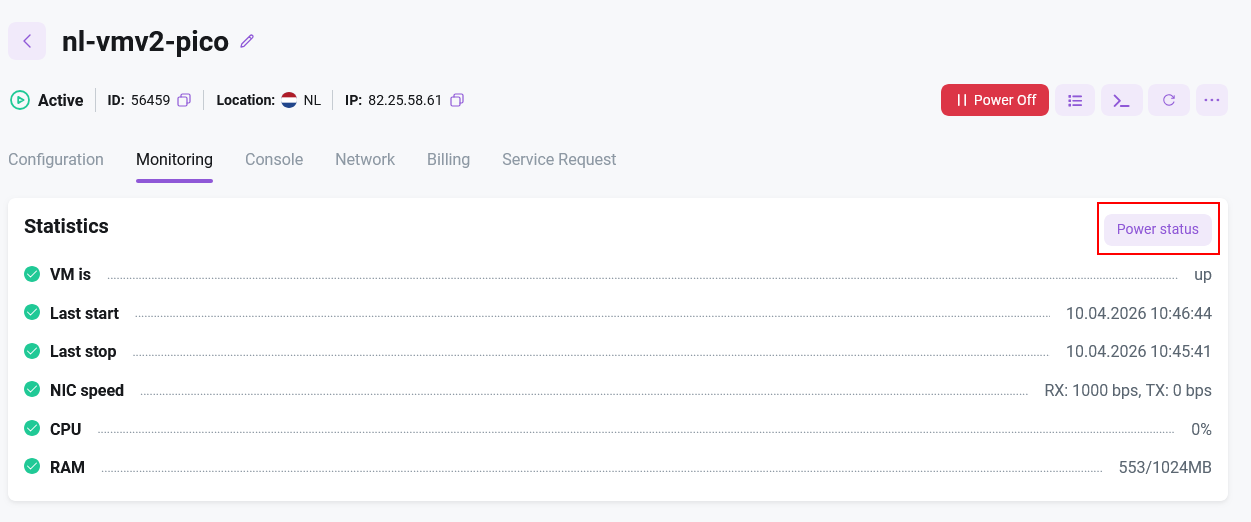Open the terminal console icon button
Screen dimensions: 1251x522
click(x=1122, y=100)
